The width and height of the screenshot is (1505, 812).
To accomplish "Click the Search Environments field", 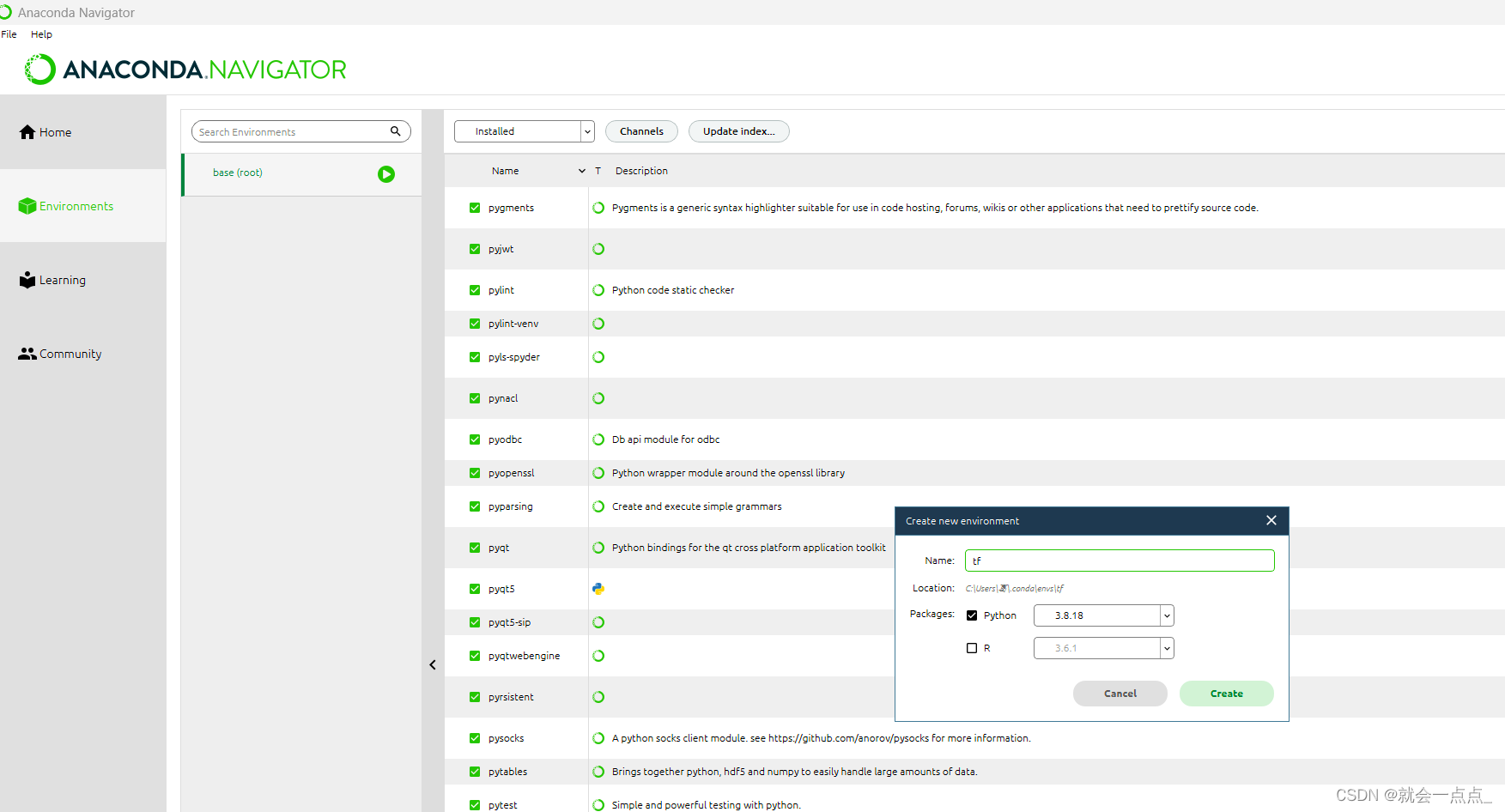I will pyautogui.click(x=301, y=131).
